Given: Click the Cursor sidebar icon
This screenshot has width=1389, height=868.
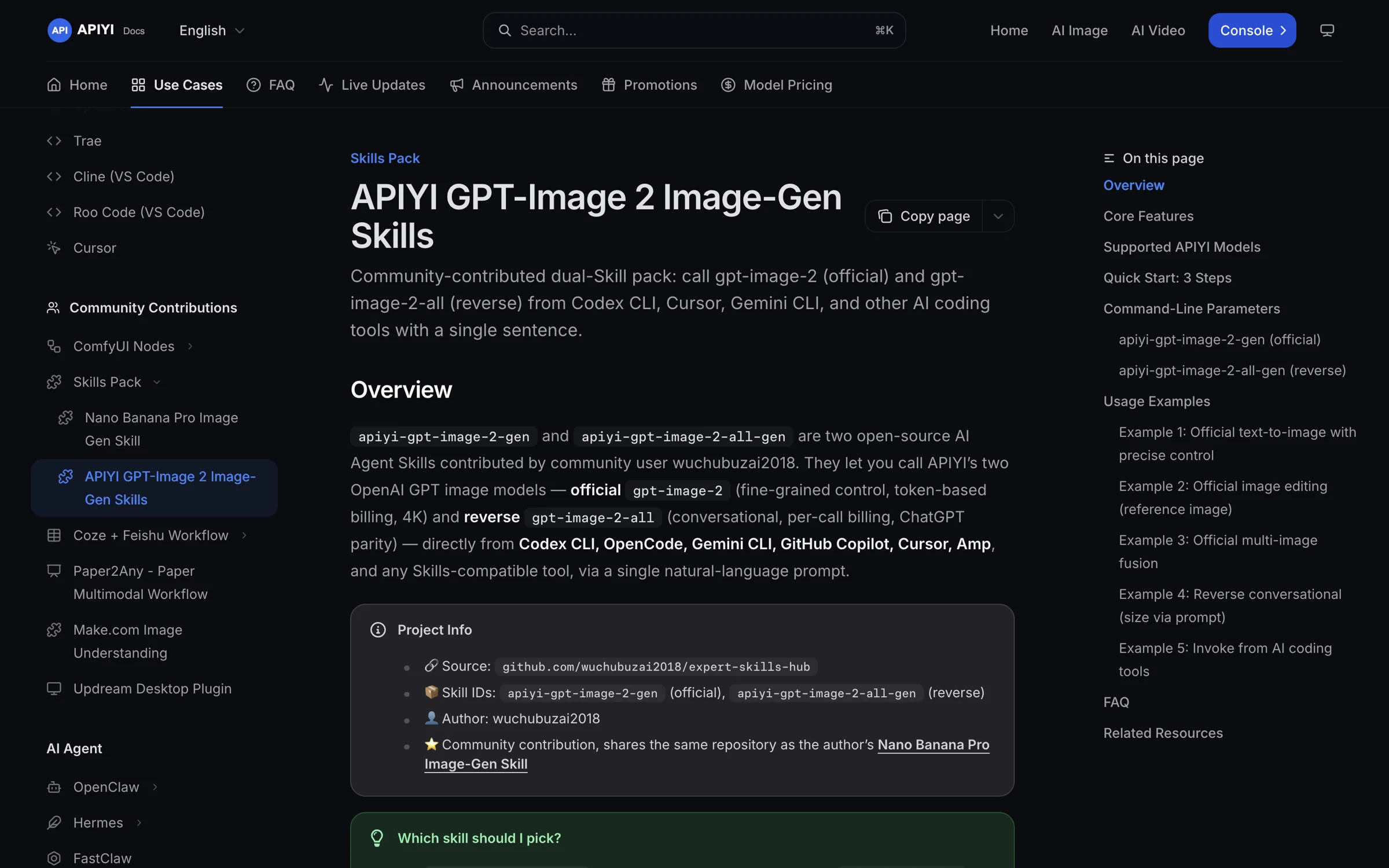Looking at the screenshot, I should [54, 248].
